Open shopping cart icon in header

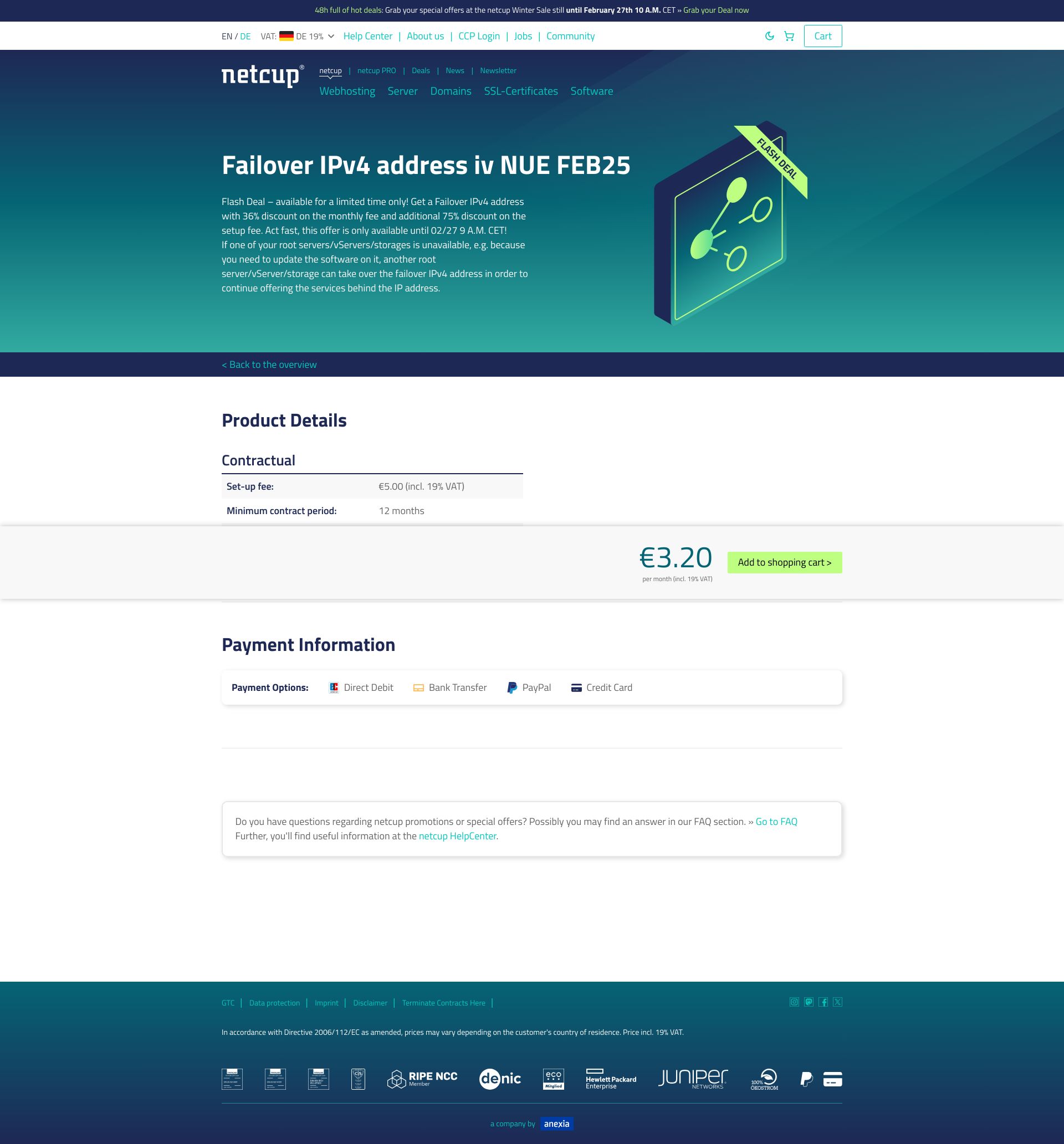pos(789,36)
